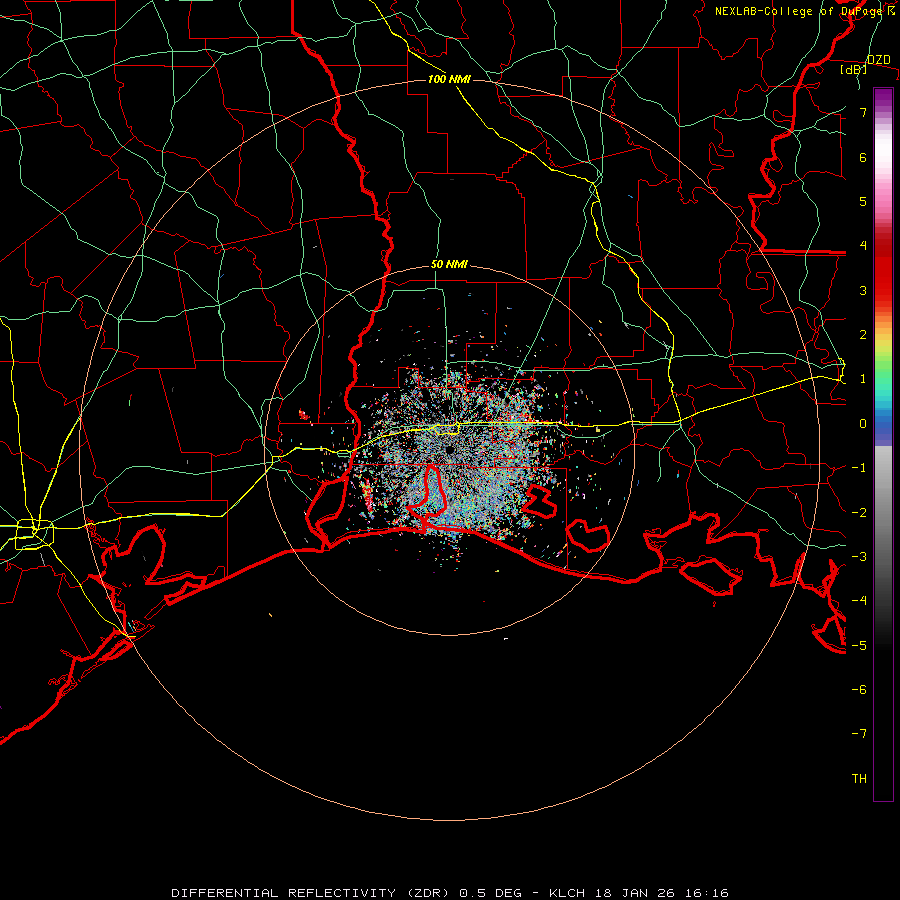Click the -2 dB value on the color scale

pyautogui.click(x=859, y=513)
